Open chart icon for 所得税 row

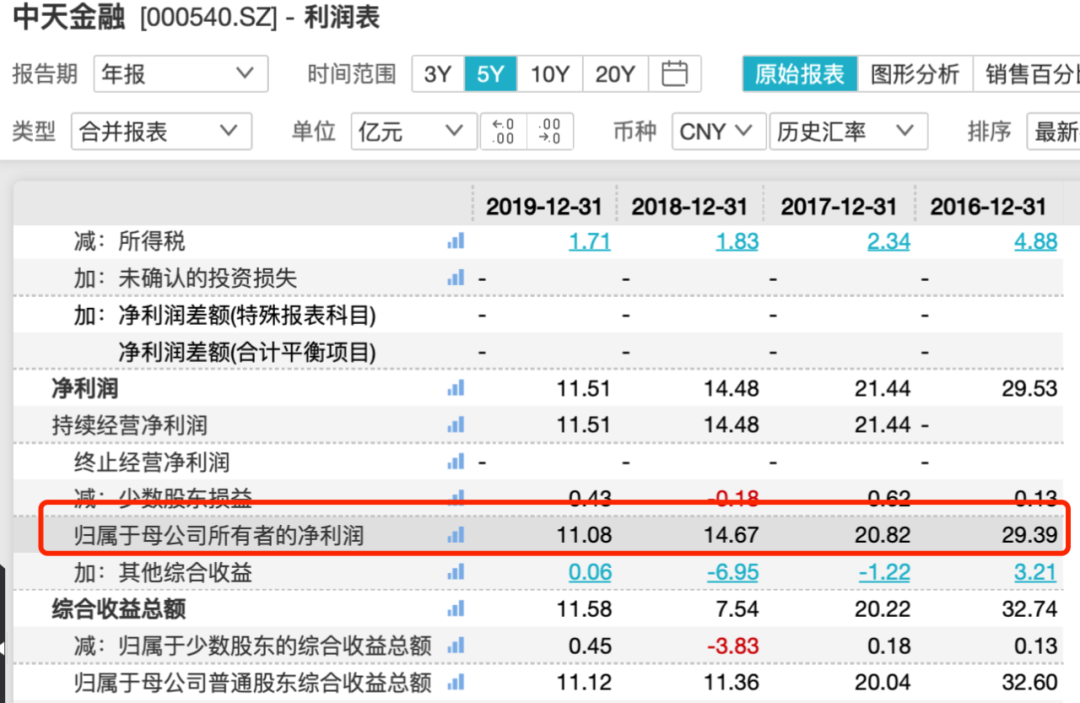(x=455, y=241)
